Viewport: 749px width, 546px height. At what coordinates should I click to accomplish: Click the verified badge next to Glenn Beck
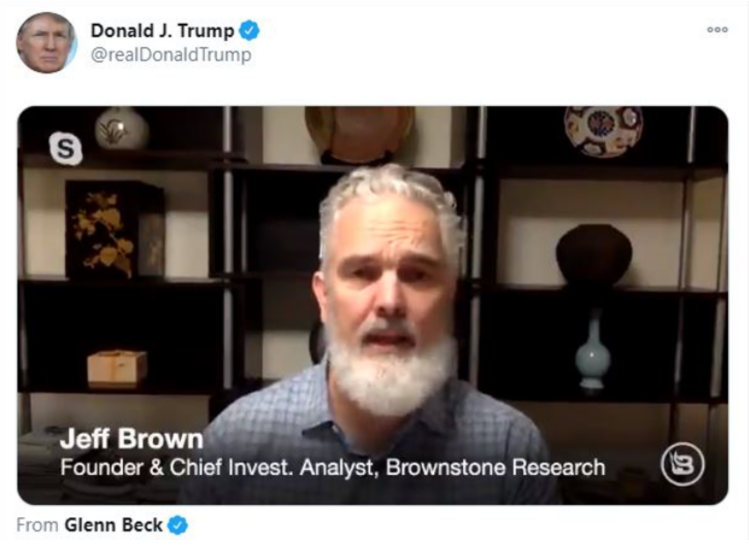click(x=178, y=525)
